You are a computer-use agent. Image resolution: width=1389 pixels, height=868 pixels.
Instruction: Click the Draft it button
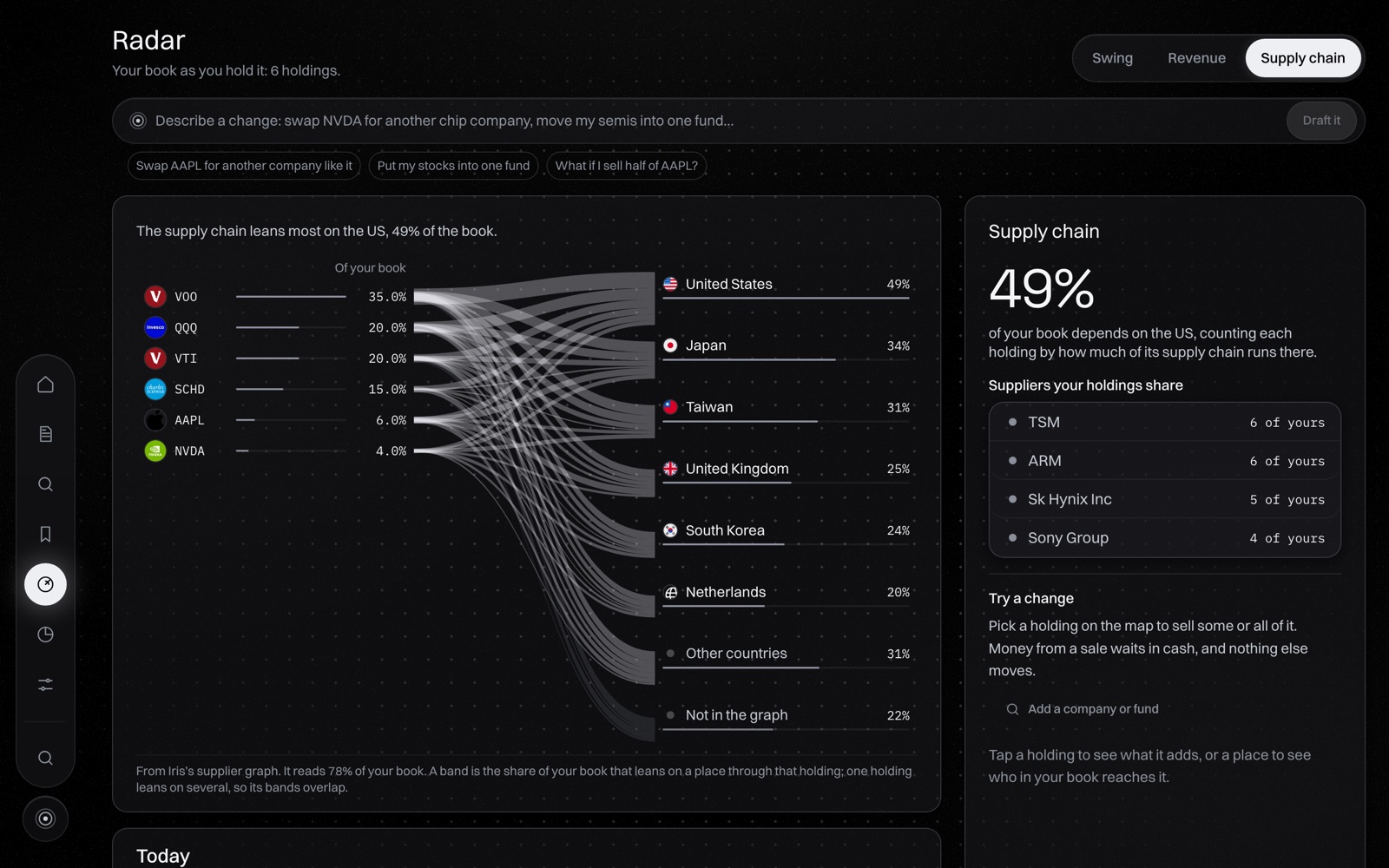pos(1321,121)
